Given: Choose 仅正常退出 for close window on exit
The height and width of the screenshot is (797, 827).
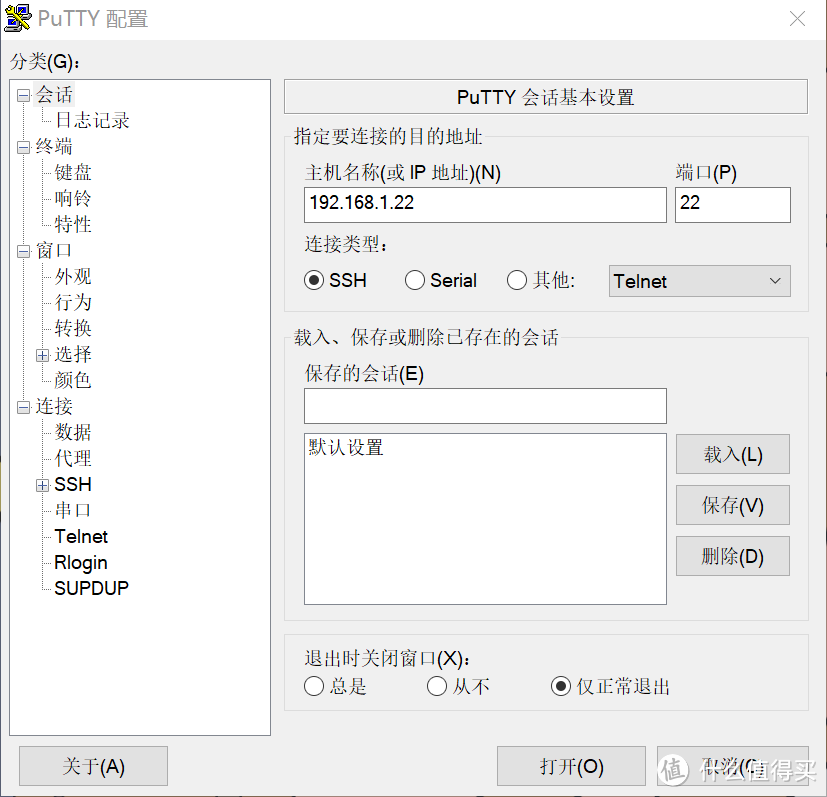Looking at the screenshot, I should (561, 686).
